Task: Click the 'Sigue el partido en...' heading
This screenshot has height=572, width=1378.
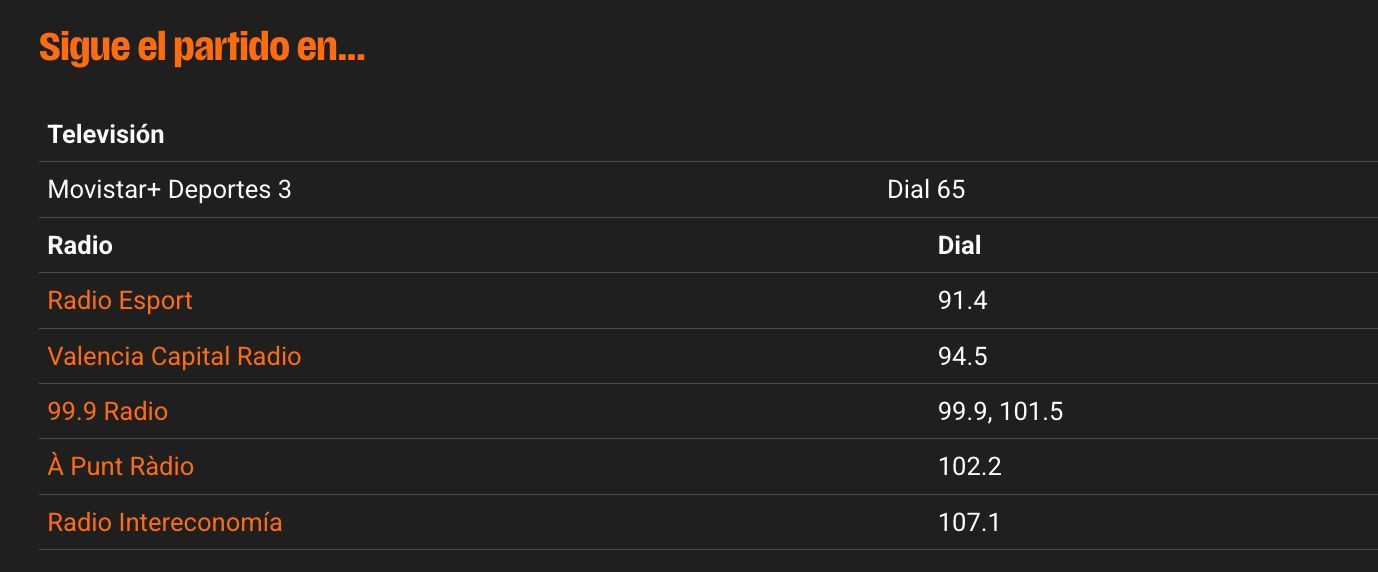Action: (x=201, y=47)
